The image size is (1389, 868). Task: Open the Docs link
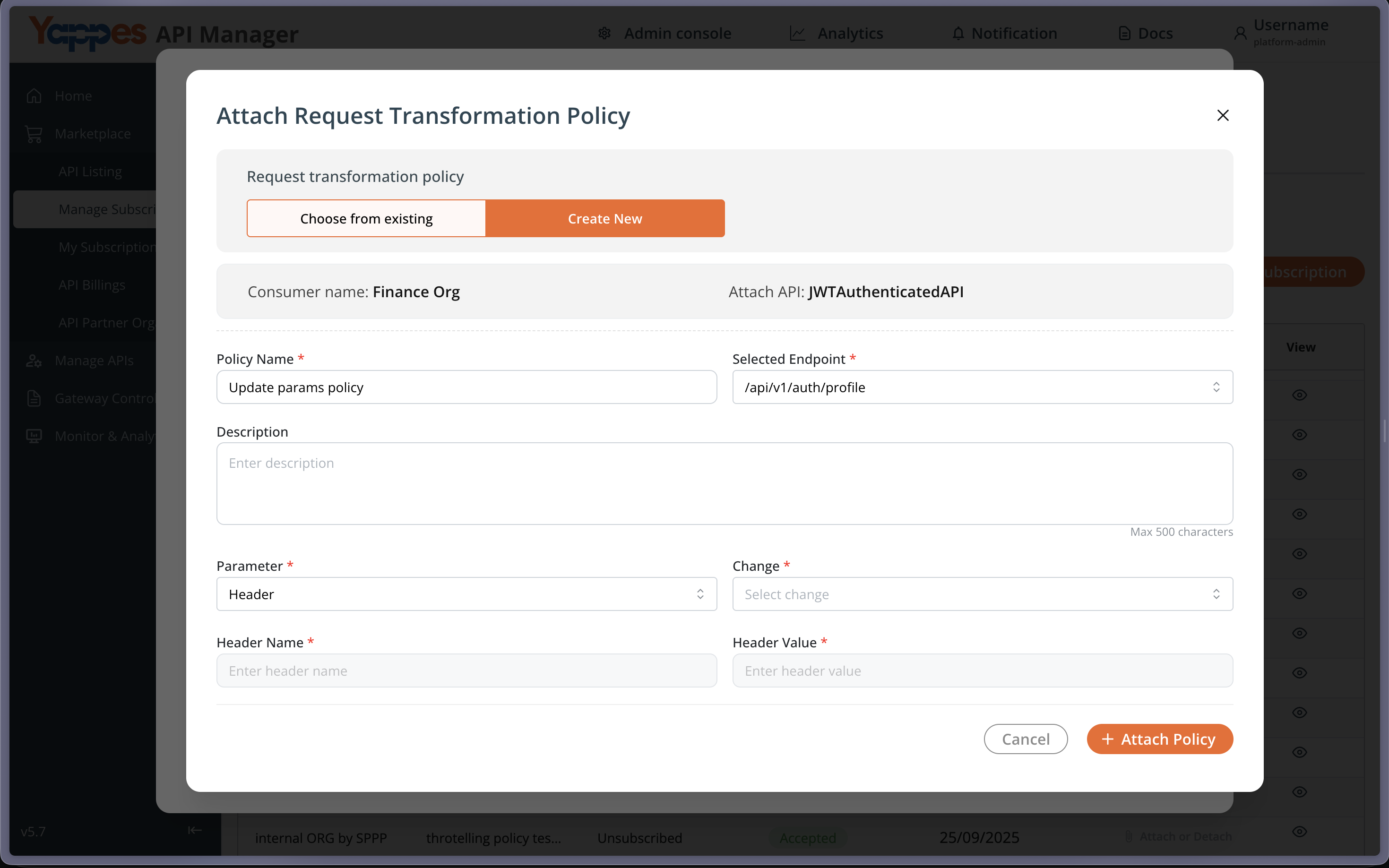click(1156, 33)
